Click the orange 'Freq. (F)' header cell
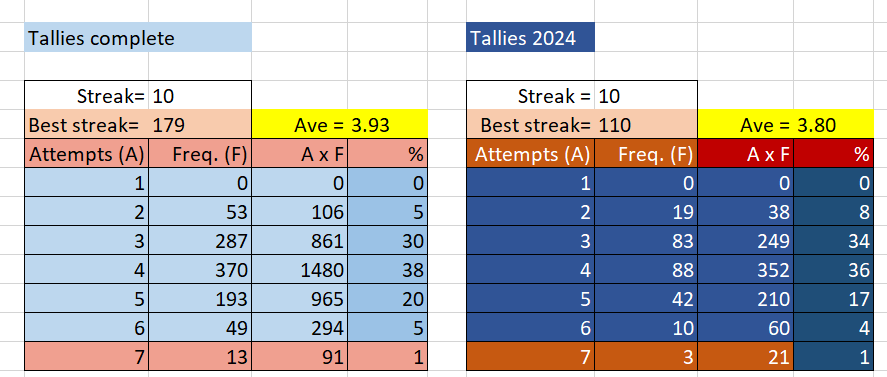This screenshot has height=377, width=887. [645, 153]
